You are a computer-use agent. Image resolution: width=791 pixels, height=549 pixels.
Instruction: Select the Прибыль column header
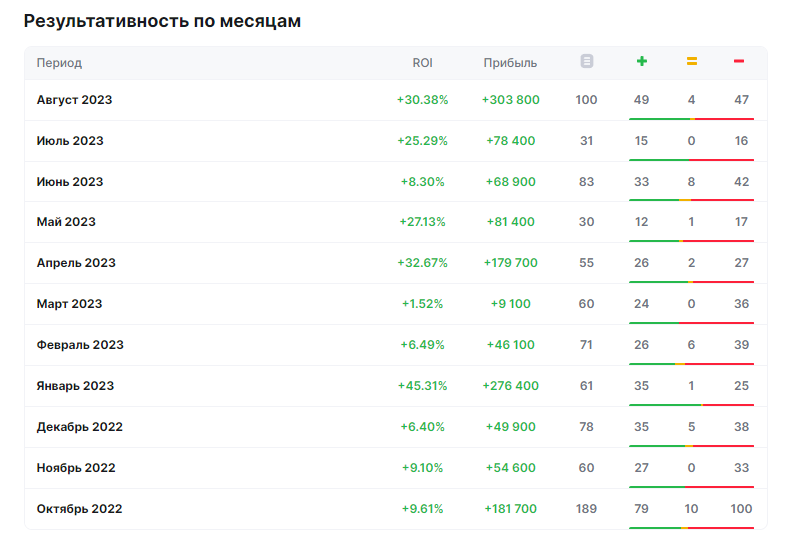[510, 63]
